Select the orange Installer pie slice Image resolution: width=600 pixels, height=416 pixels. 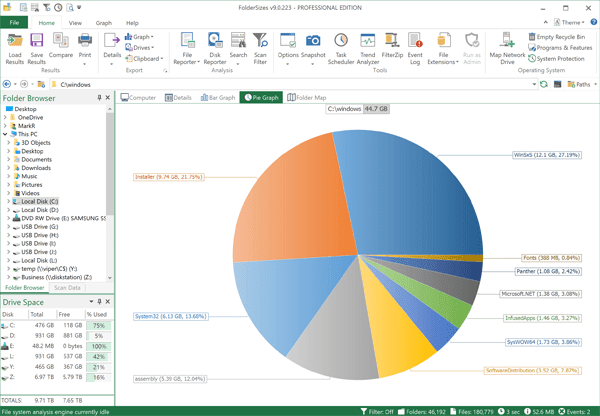tap(295, 203)
